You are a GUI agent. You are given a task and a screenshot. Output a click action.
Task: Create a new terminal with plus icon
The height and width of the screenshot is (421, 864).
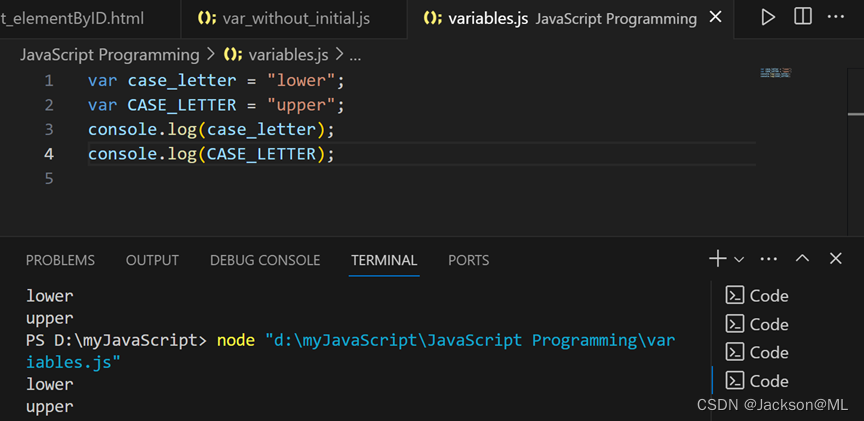pos(717,259)
